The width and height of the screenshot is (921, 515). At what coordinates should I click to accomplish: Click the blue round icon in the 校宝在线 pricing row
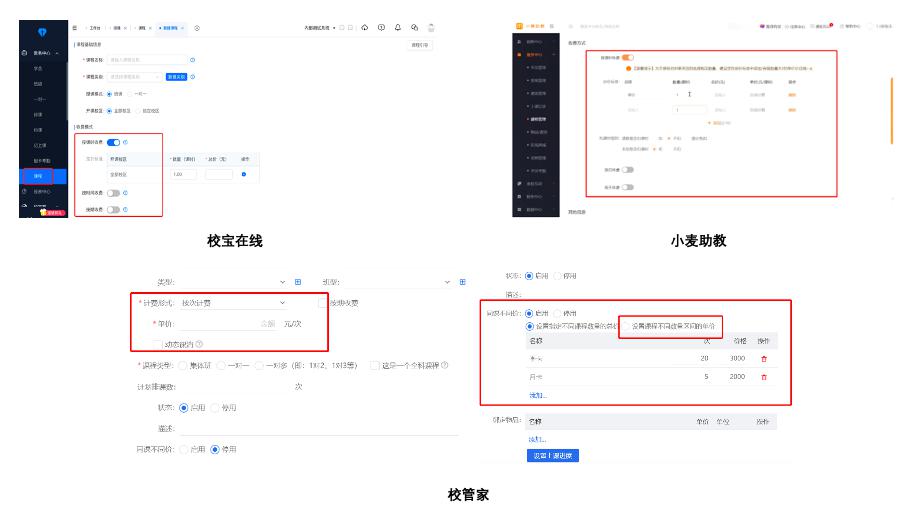[244, 174]
